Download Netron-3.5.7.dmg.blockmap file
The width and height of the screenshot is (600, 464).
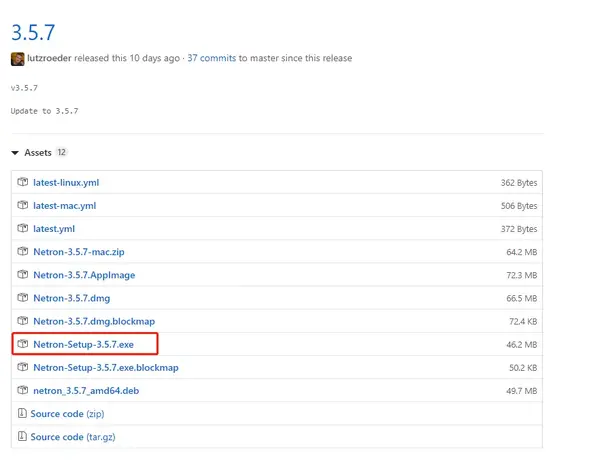click(96, 321)
